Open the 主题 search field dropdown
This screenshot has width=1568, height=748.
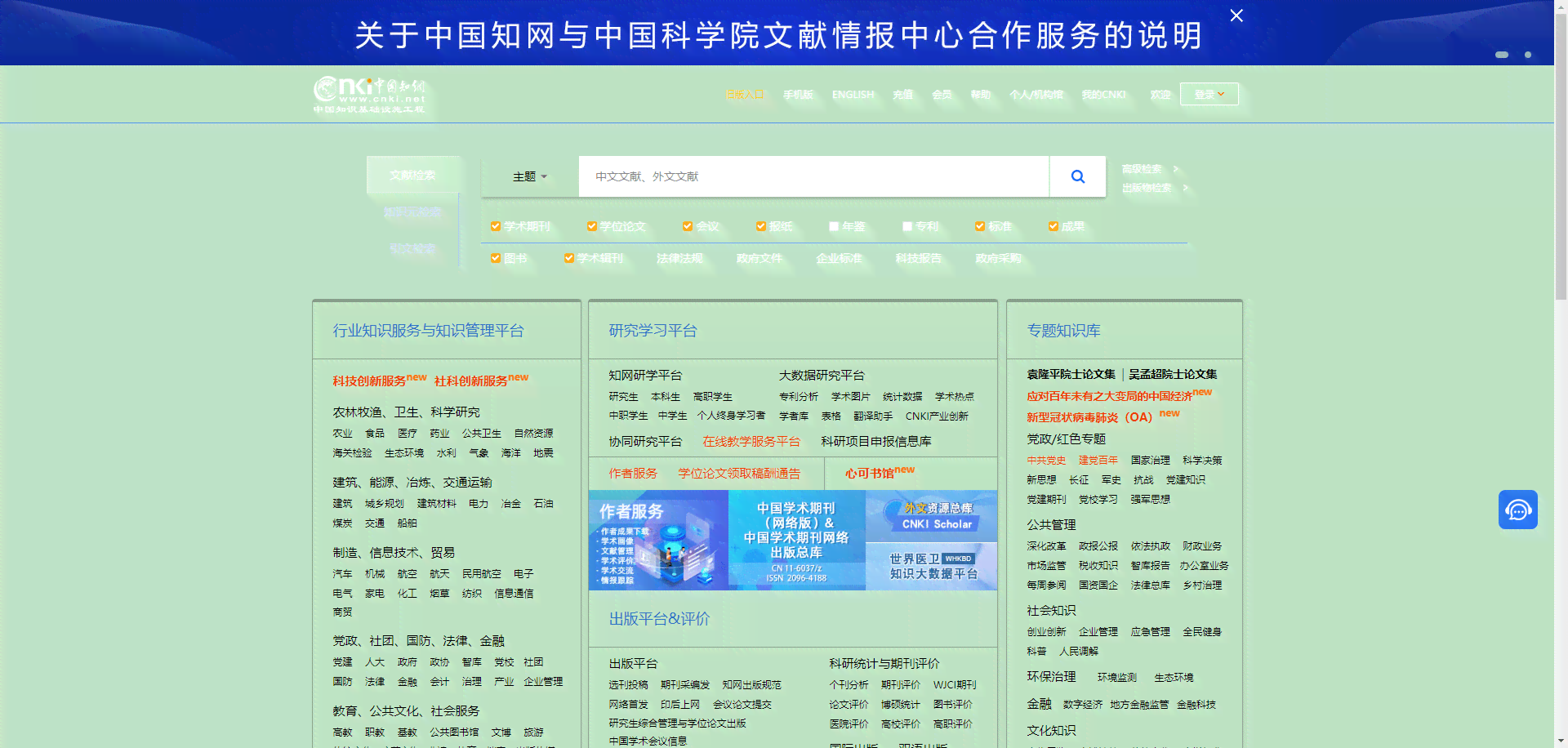click(529, 176)
